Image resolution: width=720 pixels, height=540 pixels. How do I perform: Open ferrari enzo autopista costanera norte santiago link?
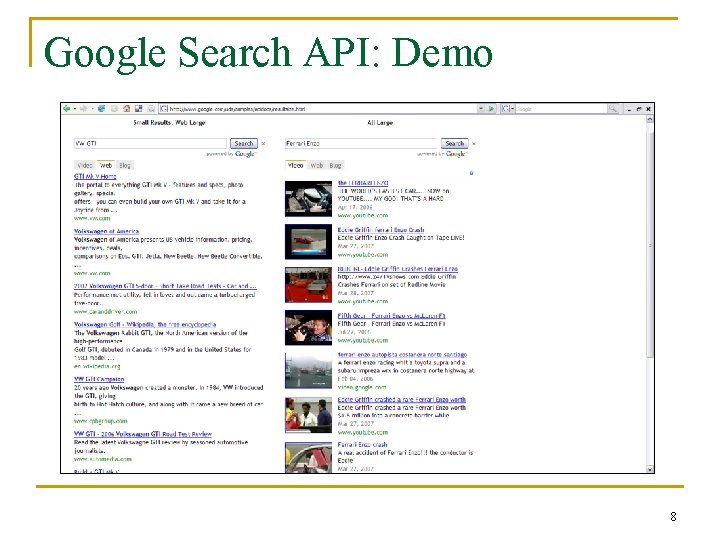click(x=402, y=354)
